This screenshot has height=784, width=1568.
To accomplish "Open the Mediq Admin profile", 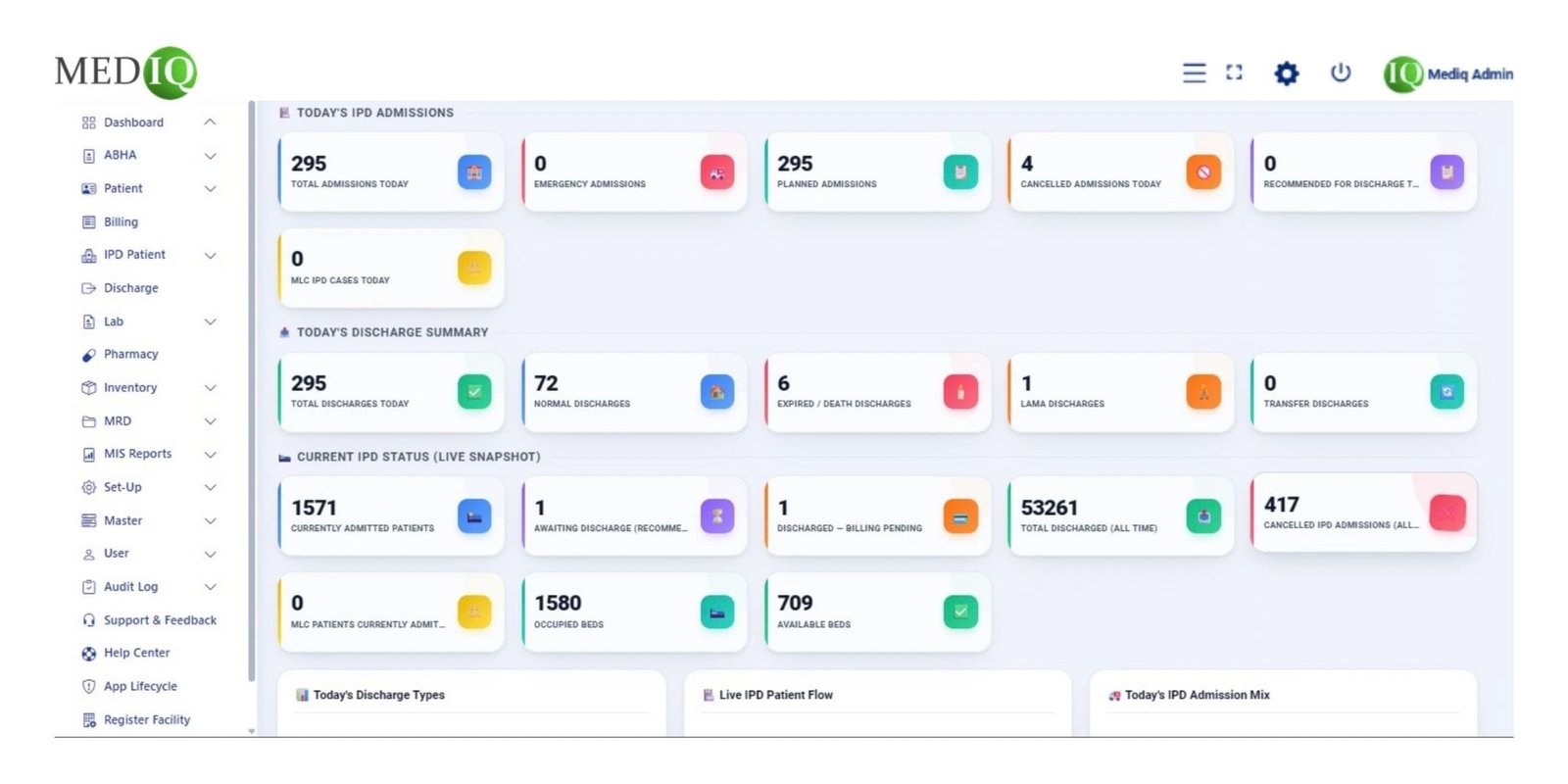I will (1448, 73).
